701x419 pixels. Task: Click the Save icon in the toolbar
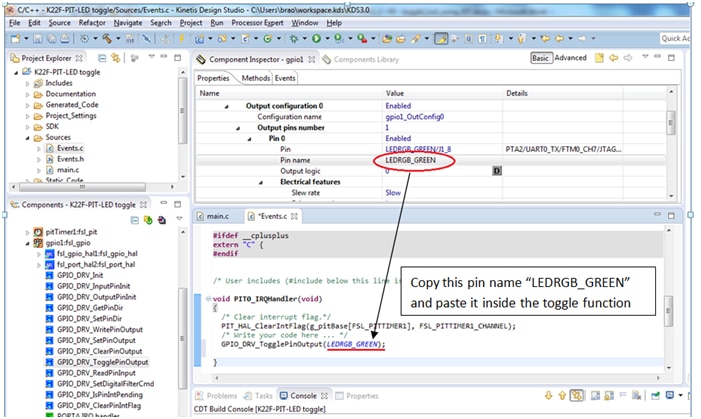[37, 38]
